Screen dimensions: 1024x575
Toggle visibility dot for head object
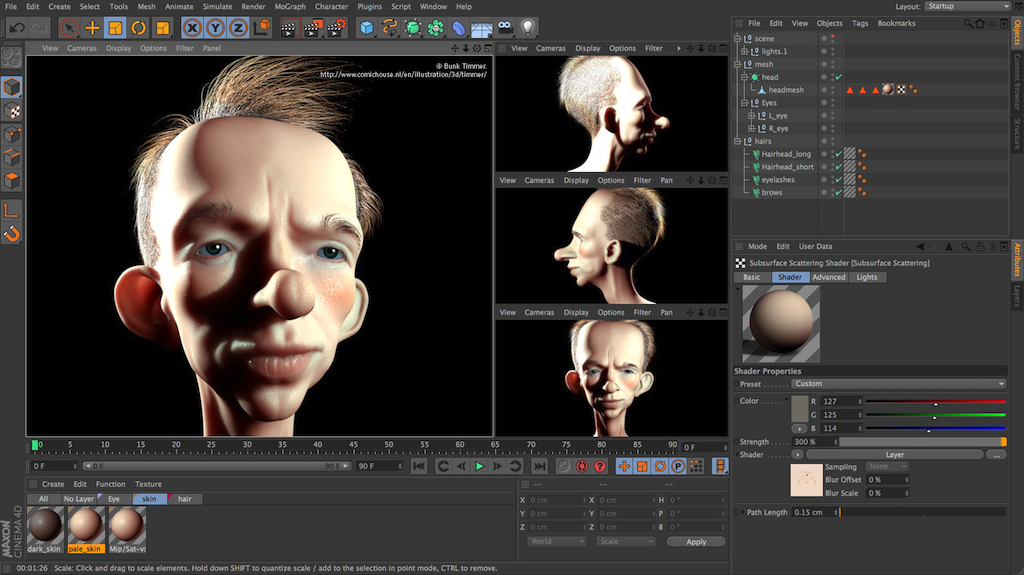(833, 75)
